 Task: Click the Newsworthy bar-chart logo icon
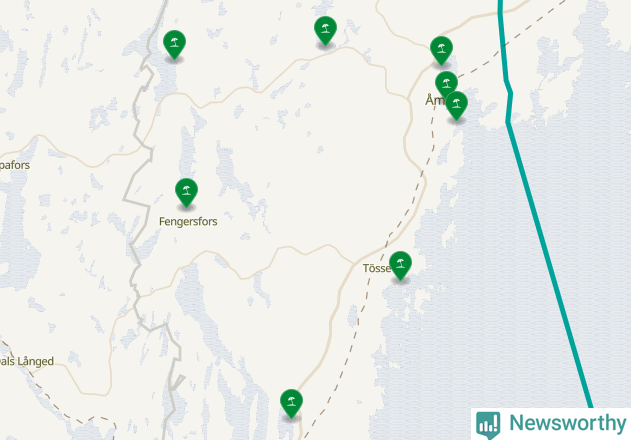tap(488, 425)
